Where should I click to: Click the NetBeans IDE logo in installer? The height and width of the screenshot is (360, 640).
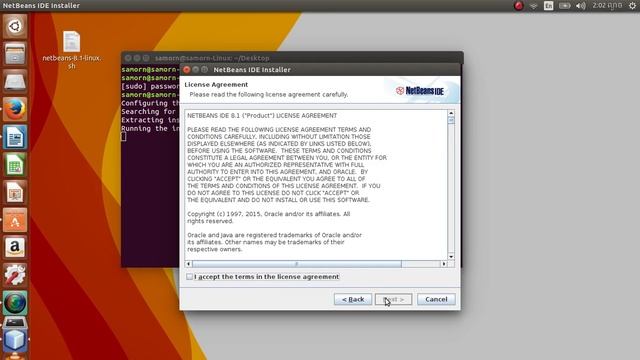(420, 91)
